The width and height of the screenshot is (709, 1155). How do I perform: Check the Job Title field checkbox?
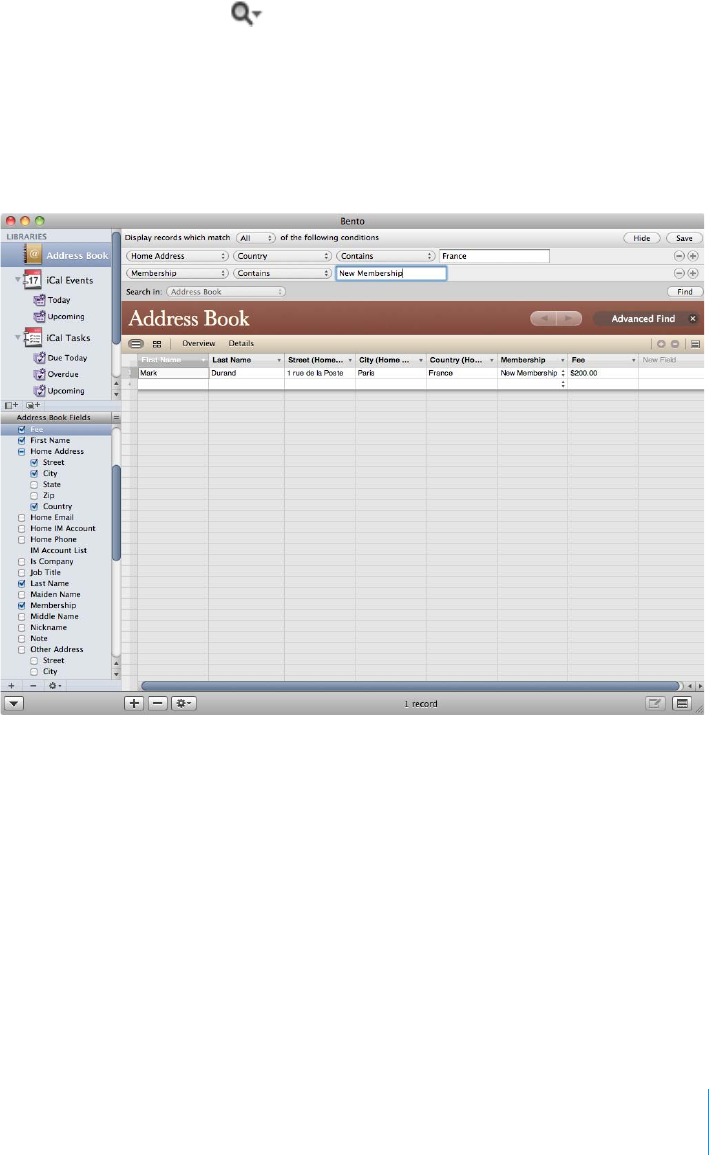pyautogui.click(x=21, y=572)
